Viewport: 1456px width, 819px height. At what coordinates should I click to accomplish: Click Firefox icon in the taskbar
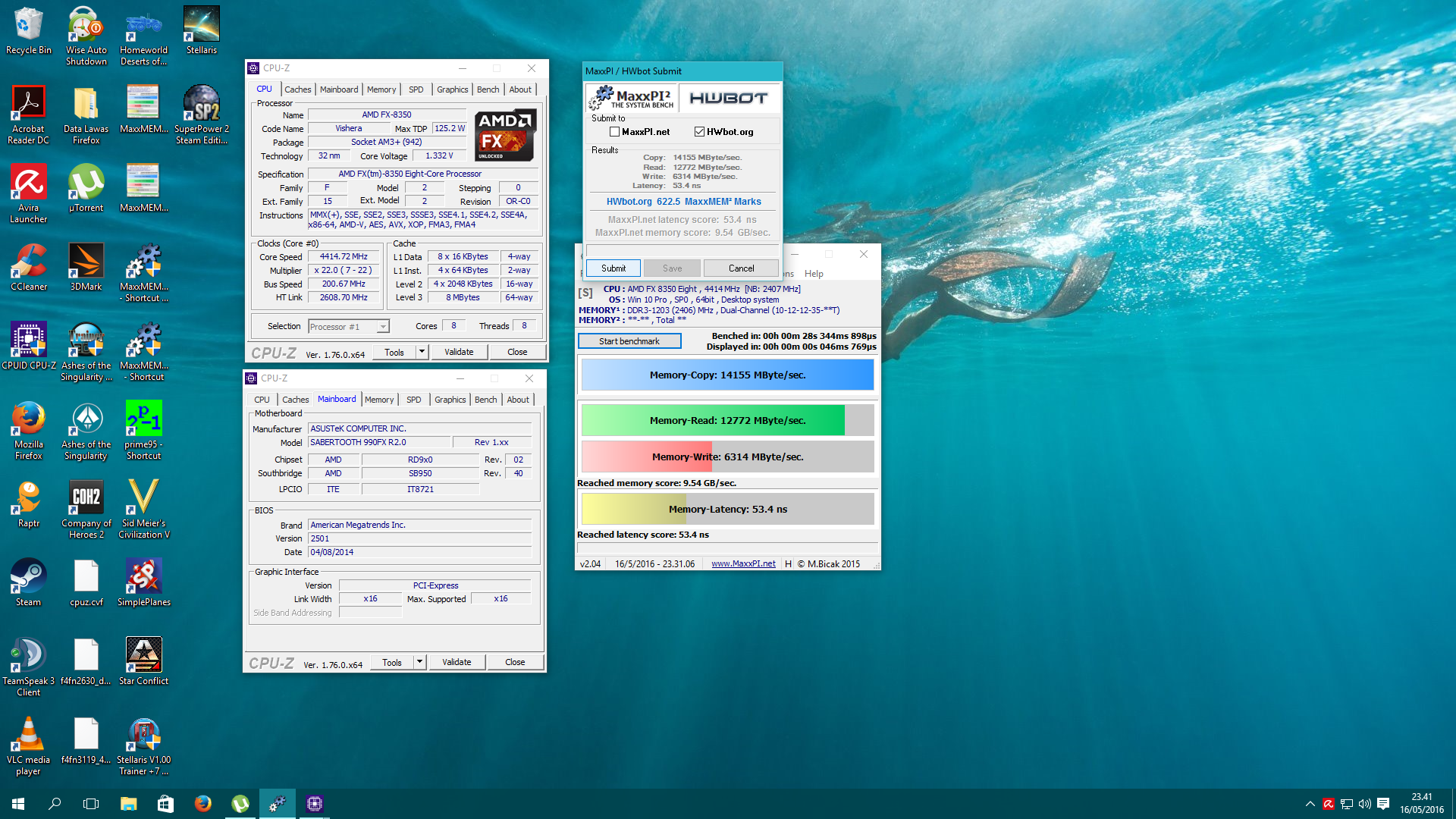202,803
